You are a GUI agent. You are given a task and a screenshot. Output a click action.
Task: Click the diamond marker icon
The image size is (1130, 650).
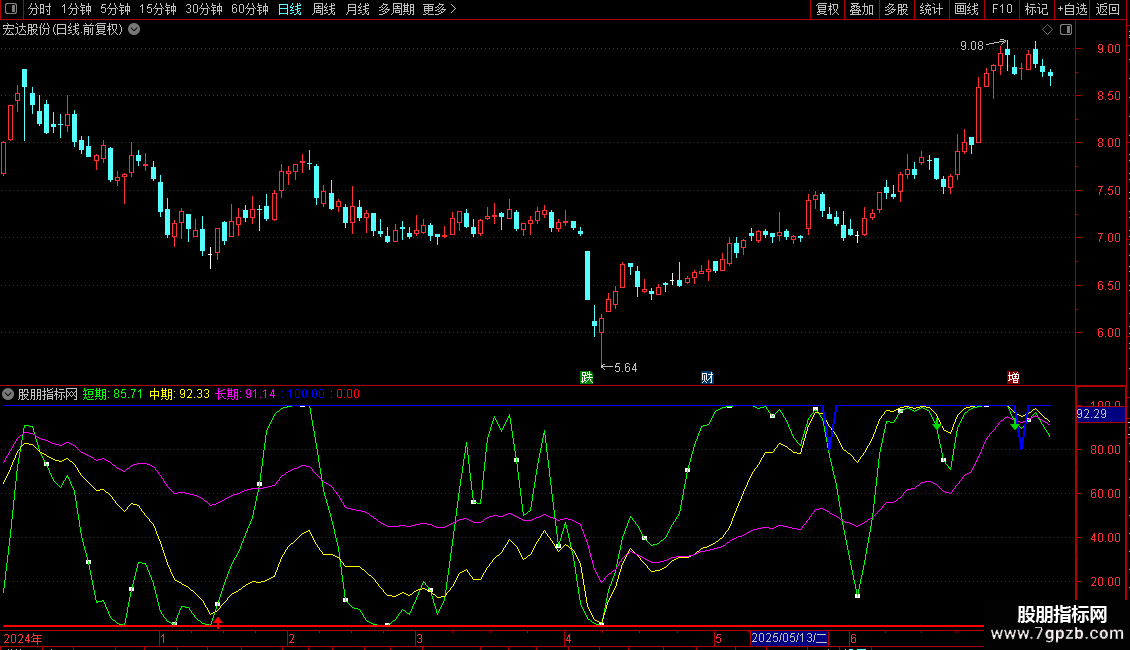tap(1047, 30)
